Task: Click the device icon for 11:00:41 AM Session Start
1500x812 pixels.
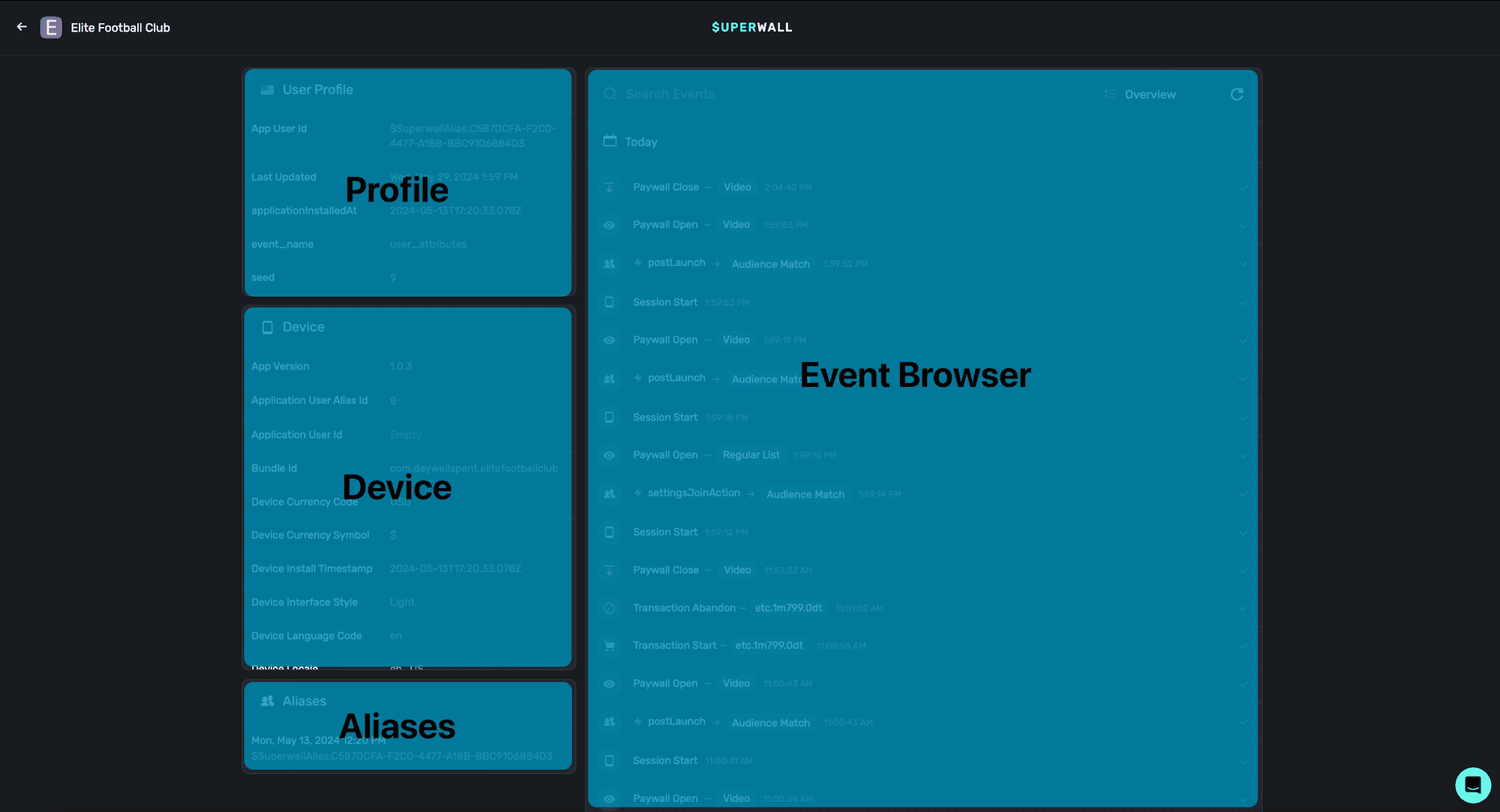Action: [610, 760]
